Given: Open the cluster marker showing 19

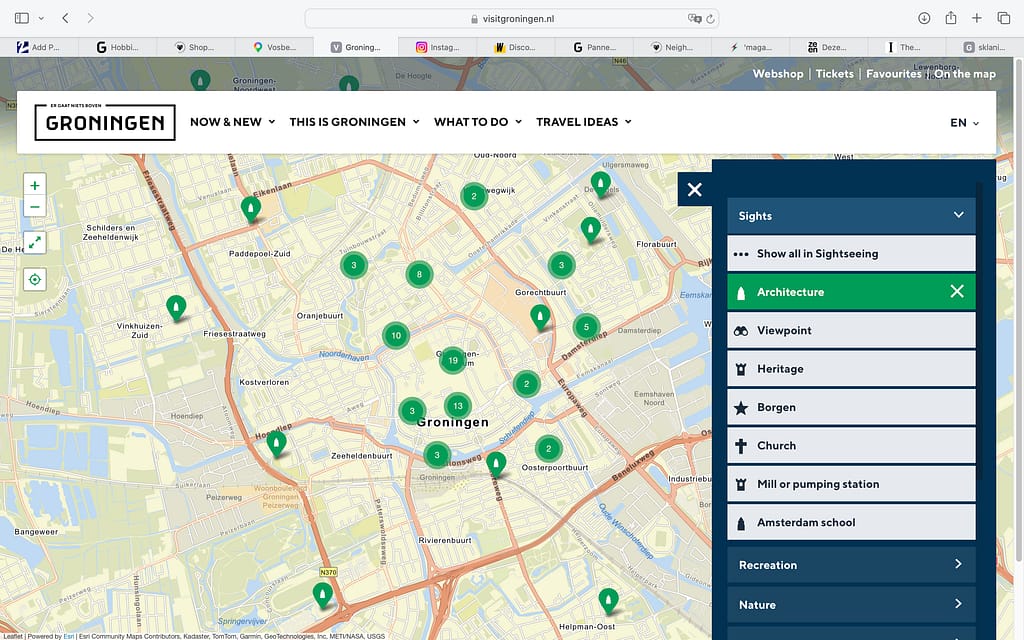Looking at the screenshot, I should tap(453, 361).
